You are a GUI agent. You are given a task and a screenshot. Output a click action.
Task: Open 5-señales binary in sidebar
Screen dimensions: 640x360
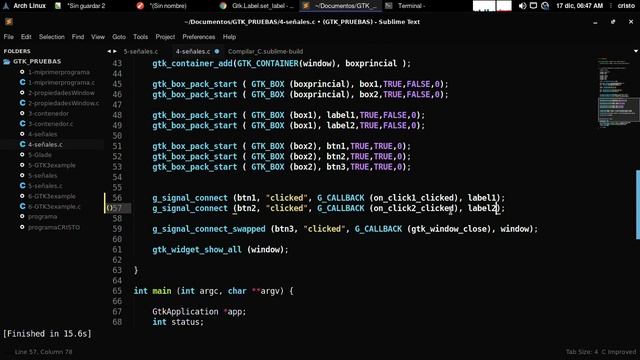click(x=42, y=176)
